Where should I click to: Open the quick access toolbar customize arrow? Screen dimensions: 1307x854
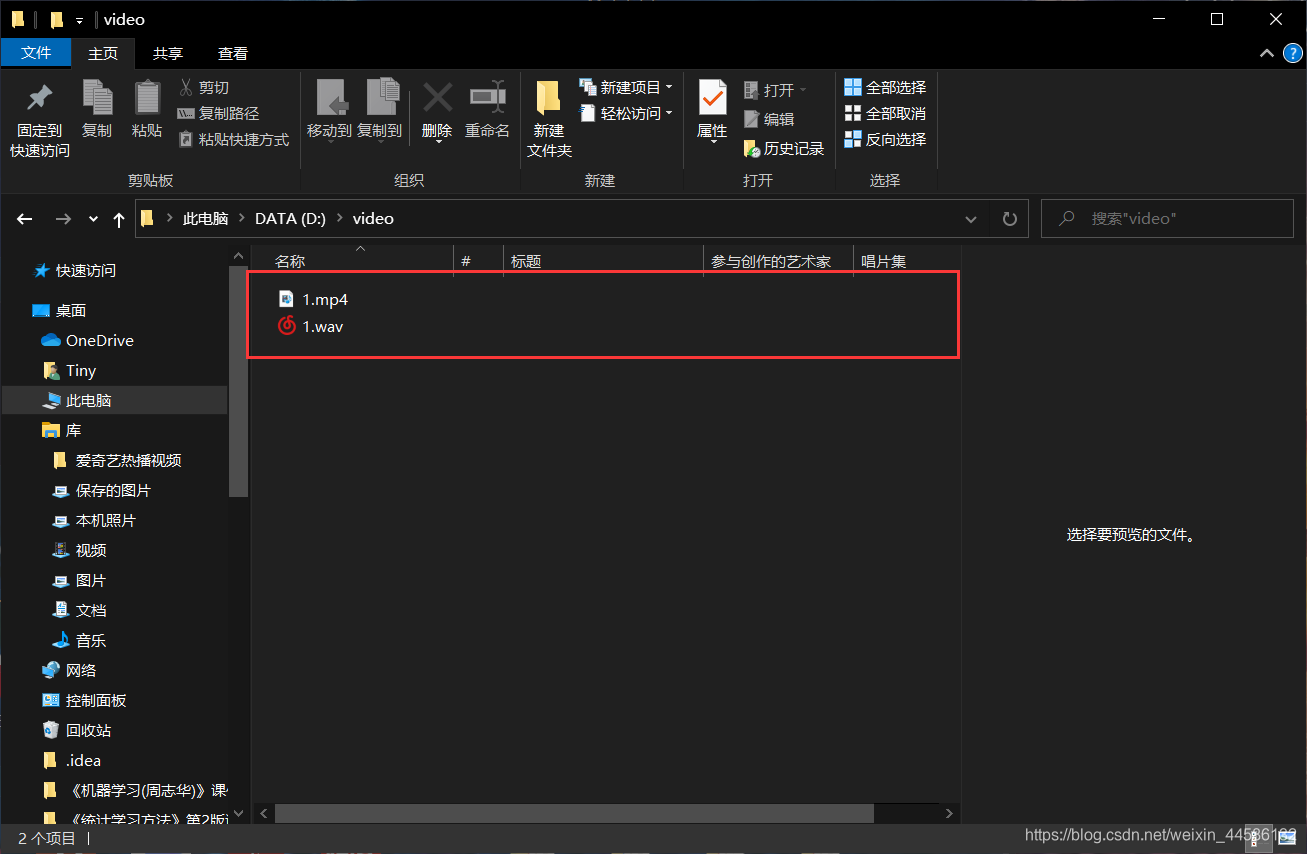tap(79, 20)
